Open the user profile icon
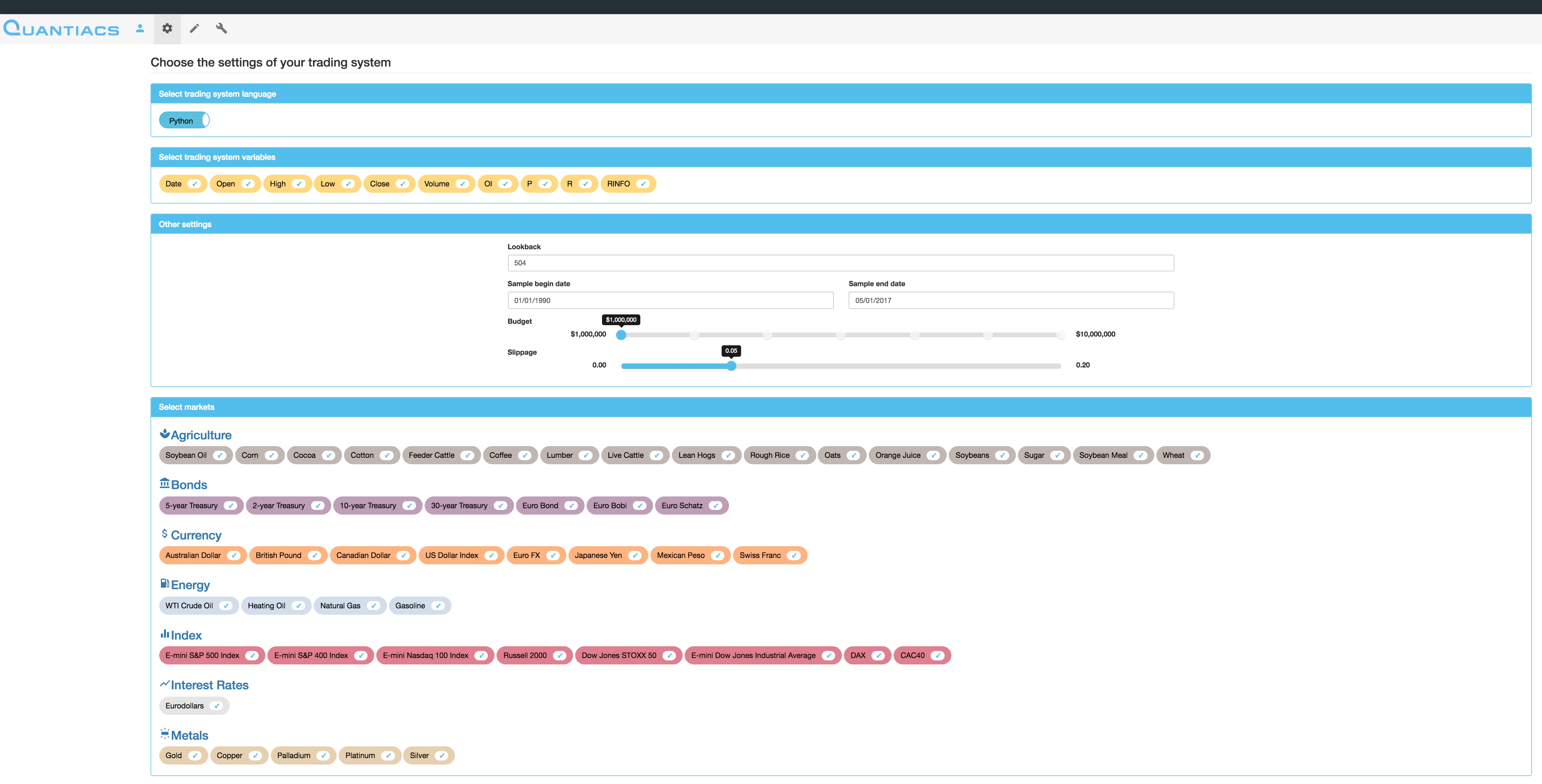This screenshot has width=1542, height=784. (x=140, y=28)
